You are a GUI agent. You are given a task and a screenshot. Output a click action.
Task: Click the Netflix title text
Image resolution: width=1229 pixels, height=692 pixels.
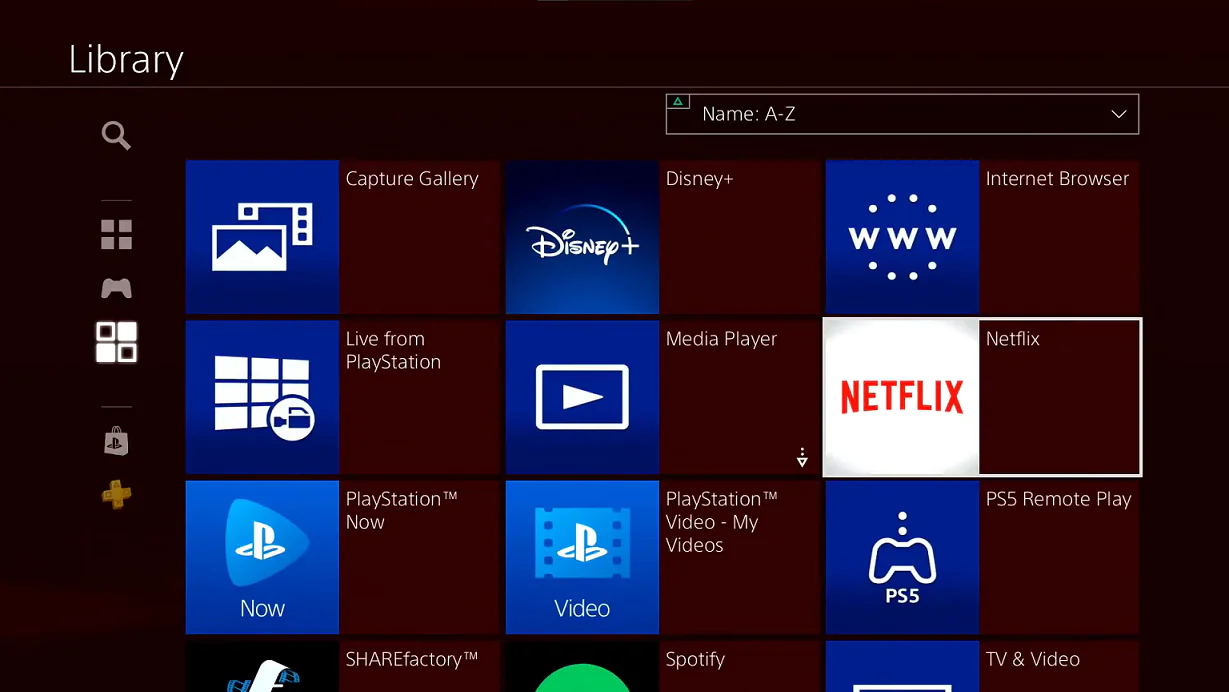(1012, 339)
